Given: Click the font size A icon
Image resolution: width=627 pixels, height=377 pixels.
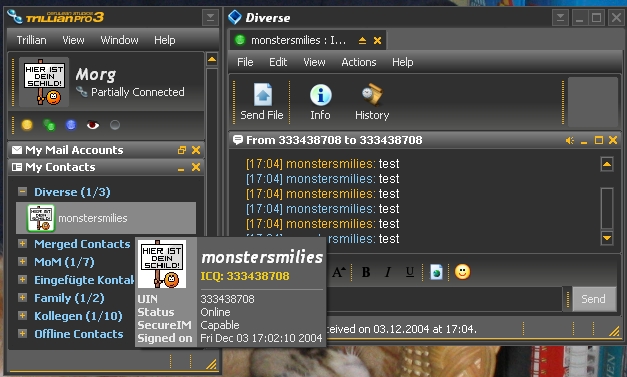Looking at the screenshot, I should 339,272.
